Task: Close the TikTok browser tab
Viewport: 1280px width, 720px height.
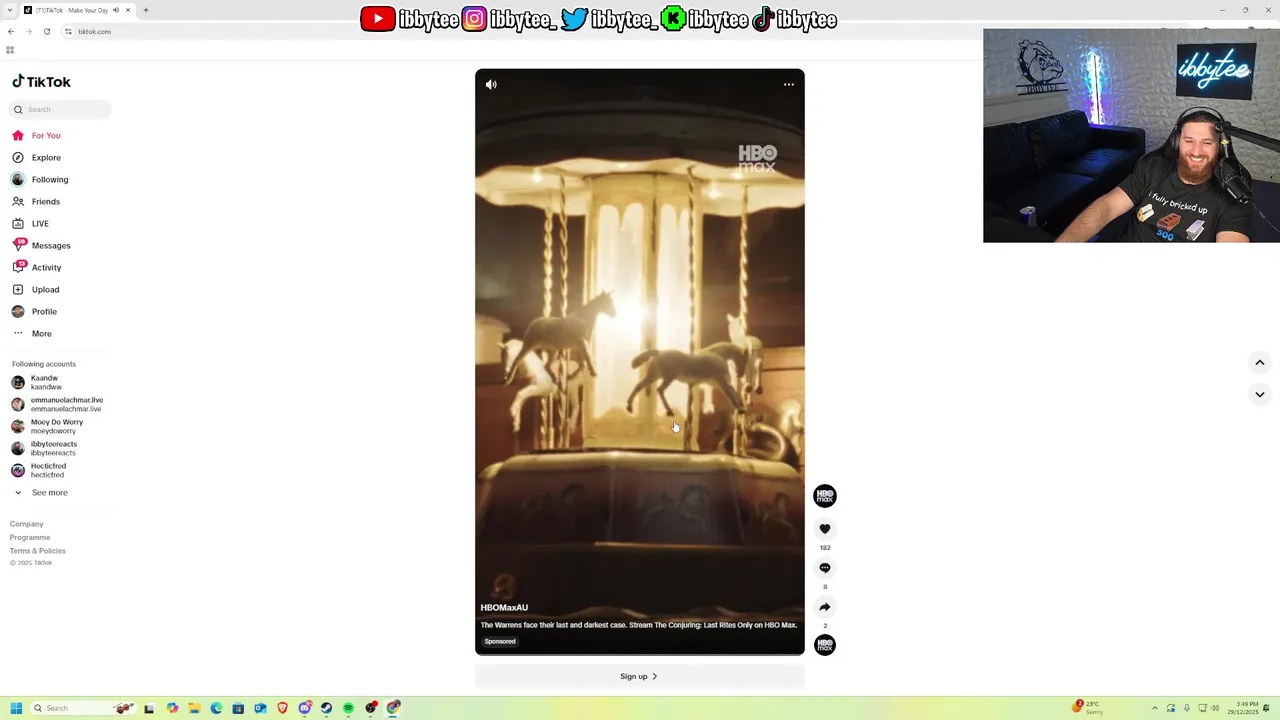Action: 128,10
